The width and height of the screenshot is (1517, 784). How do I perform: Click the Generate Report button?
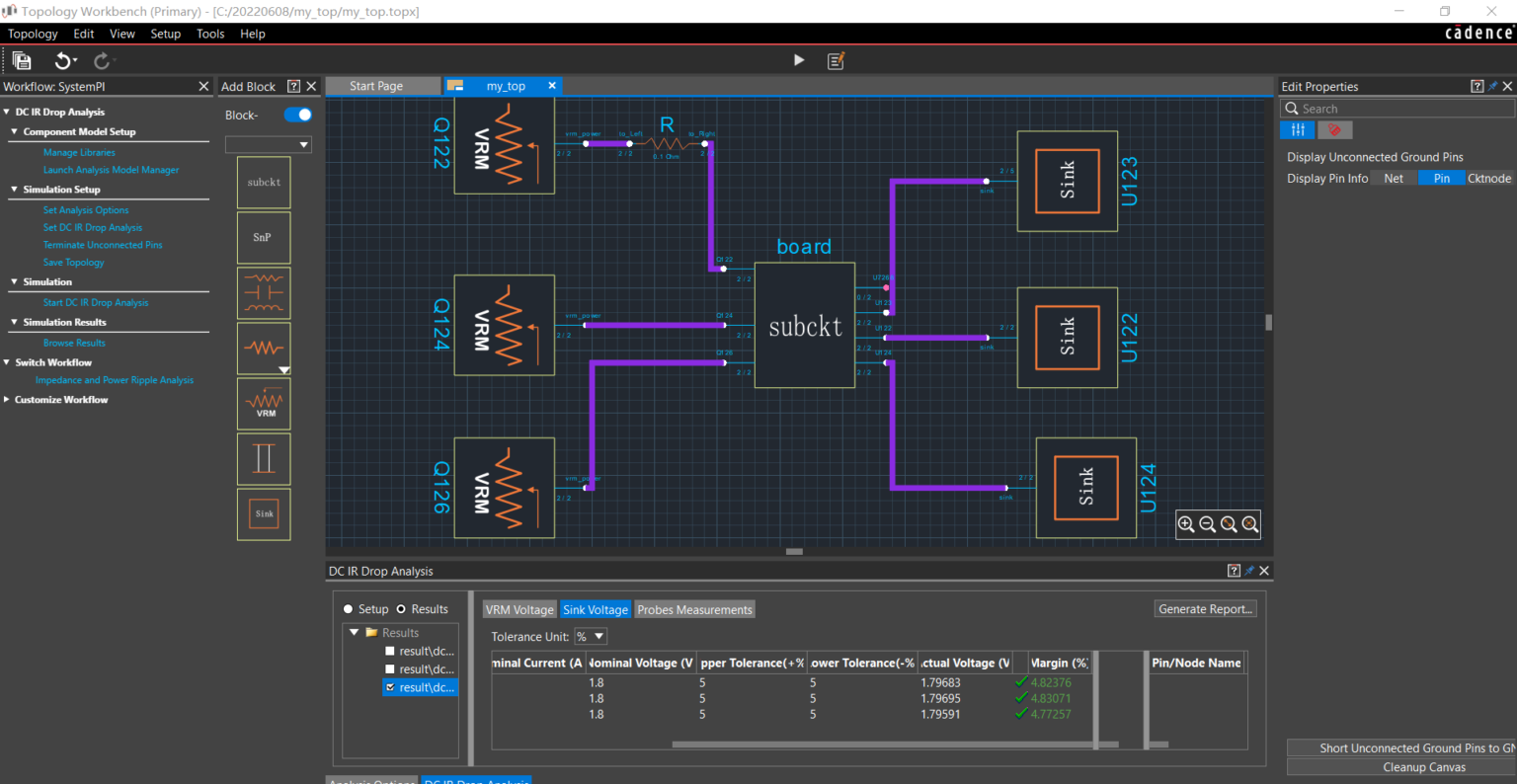[x=1205, y=608]
